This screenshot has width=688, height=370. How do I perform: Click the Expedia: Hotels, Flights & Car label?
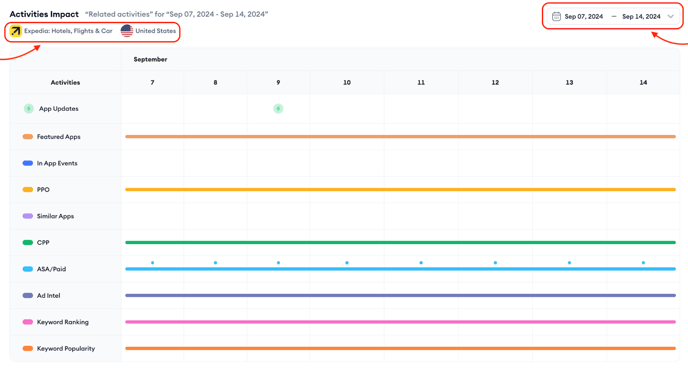pyautogui.click(x=68, y=31)
